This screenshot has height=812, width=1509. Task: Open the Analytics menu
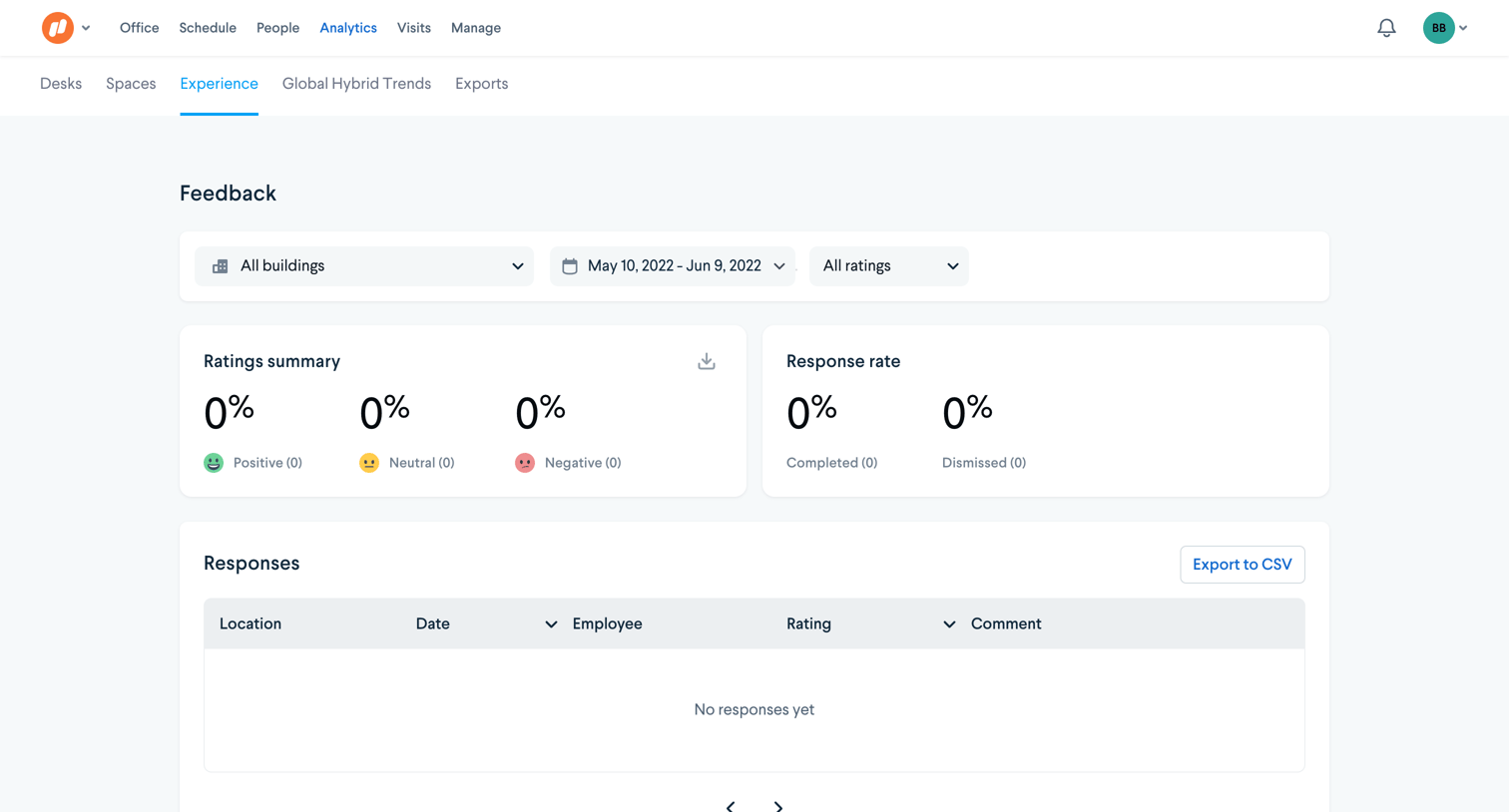[x=348, y=28]
